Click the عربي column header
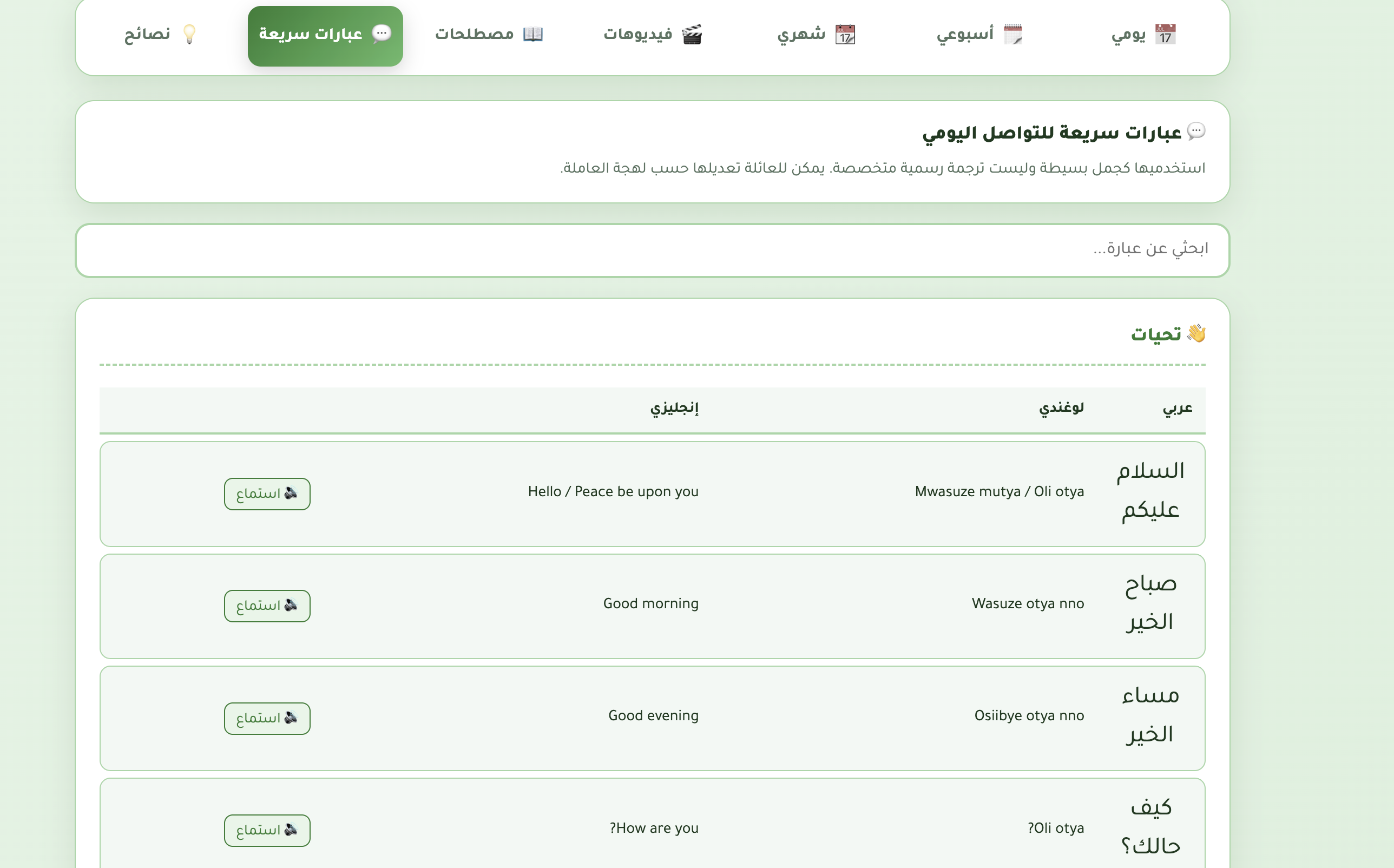Viewport: 1394px width, 868px height. coord(1177,408)
